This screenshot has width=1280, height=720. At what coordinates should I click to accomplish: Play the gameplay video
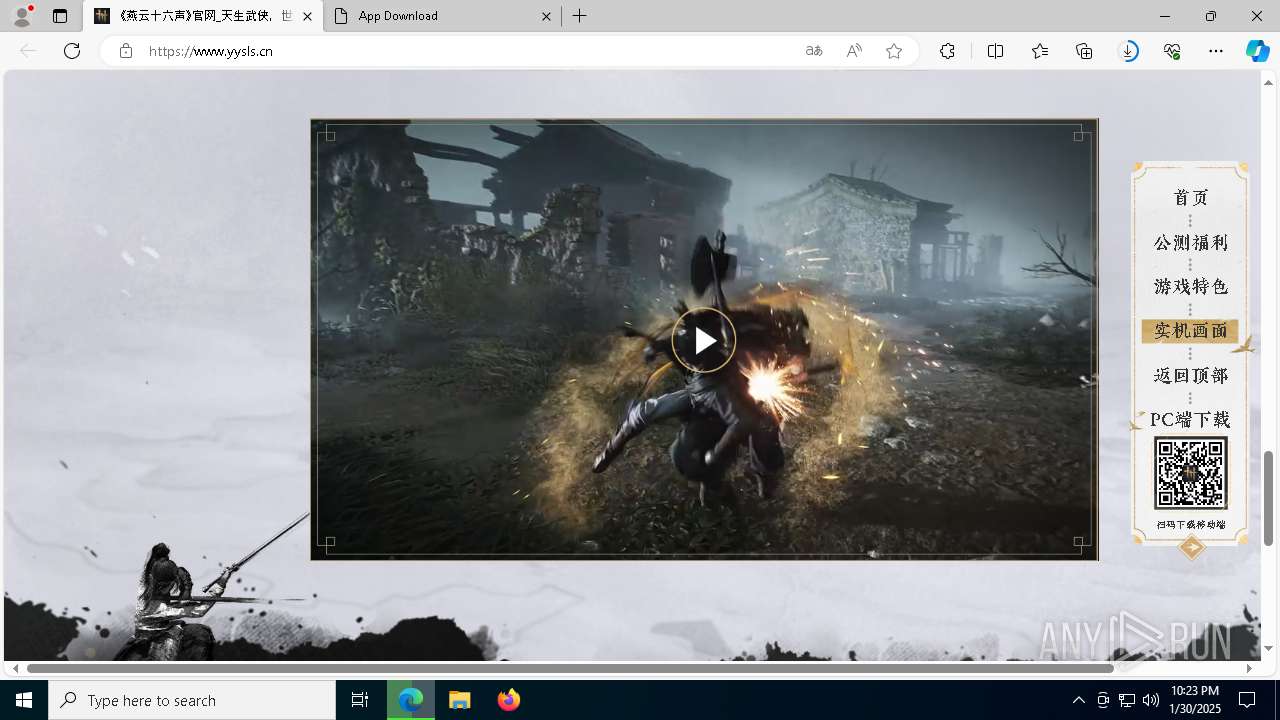coord(703,341)
